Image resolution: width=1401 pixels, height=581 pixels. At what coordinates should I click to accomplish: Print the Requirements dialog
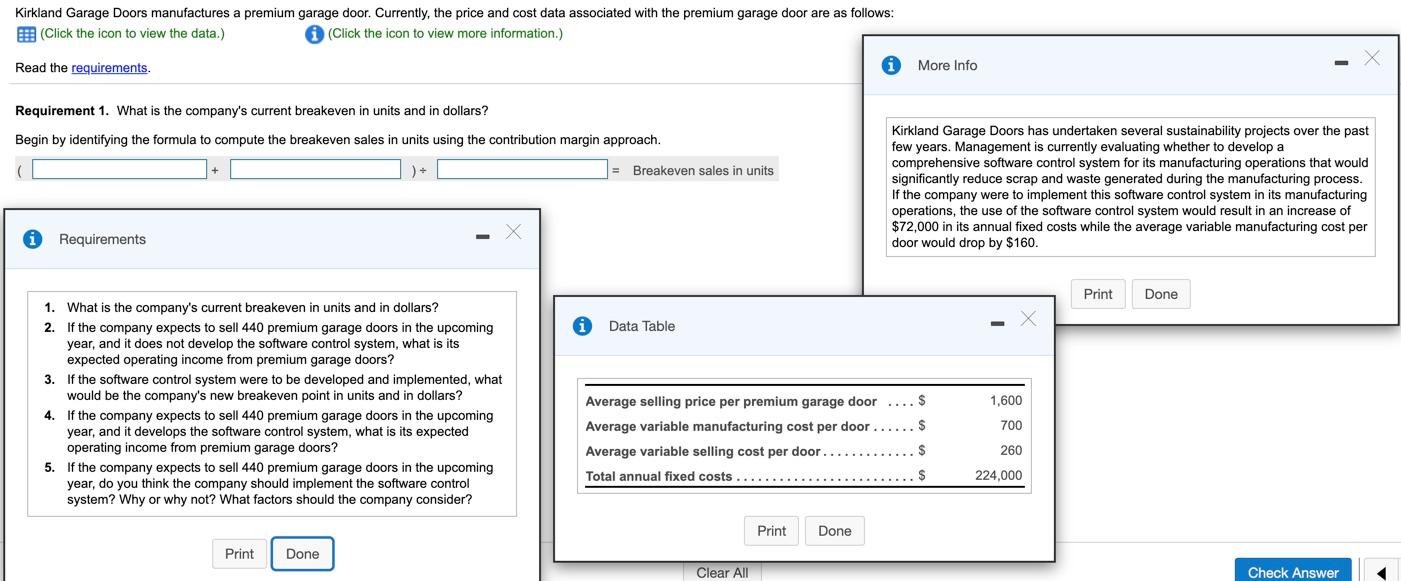(239, 554)
